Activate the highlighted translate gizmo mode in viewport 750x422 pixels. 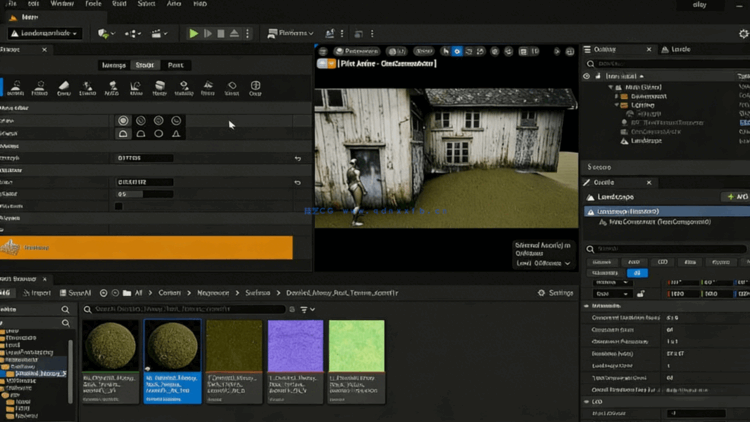(x=457, y=51)
